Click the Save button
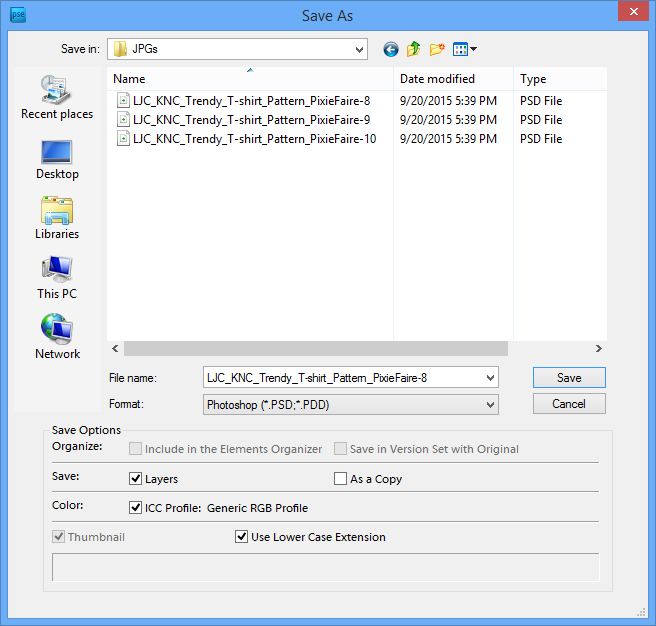The height and width of the screenshot is (626, 656). 569,378
